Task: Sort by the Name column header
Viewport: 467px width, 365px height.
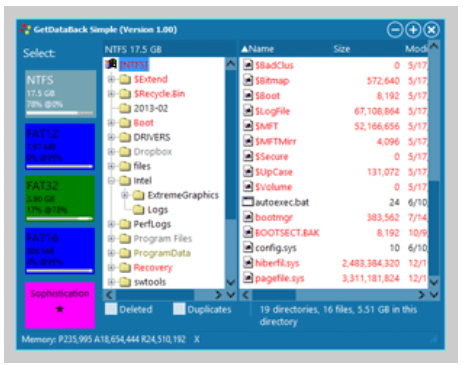Action: point(257,49)
